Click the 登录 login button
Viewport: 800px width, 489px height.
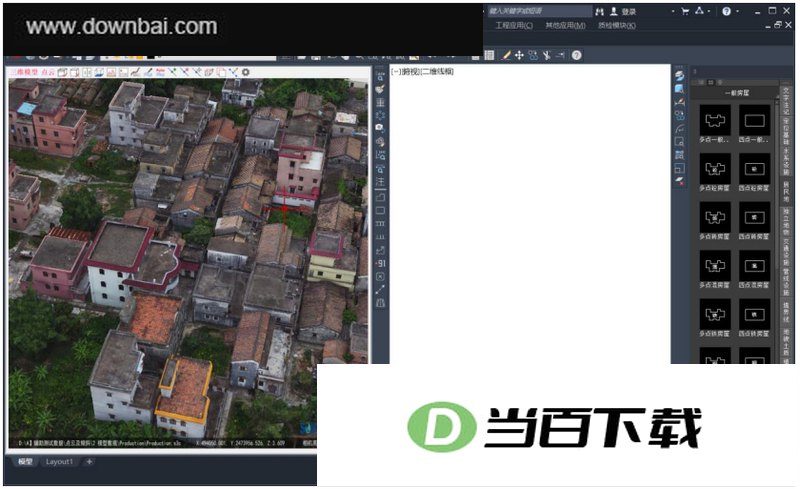[629, 11]
